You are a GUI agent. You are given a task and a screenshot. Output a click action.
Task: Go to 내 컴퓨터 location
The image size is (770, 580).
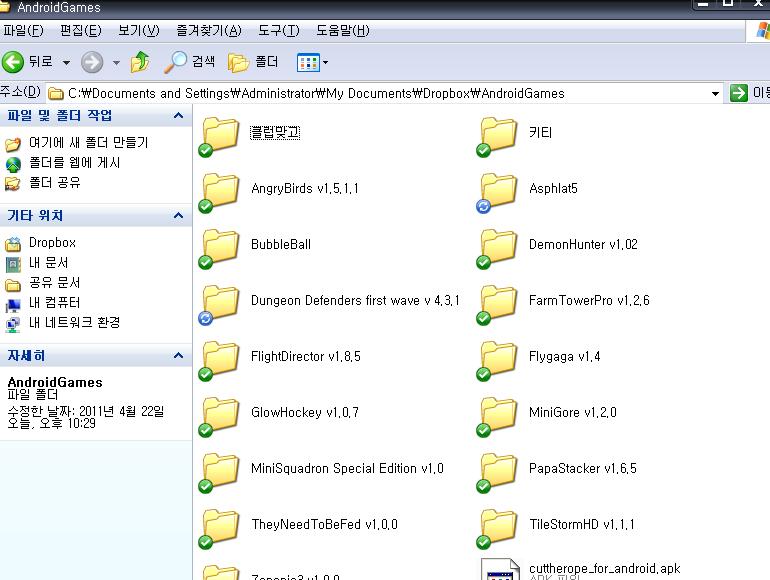55,303
